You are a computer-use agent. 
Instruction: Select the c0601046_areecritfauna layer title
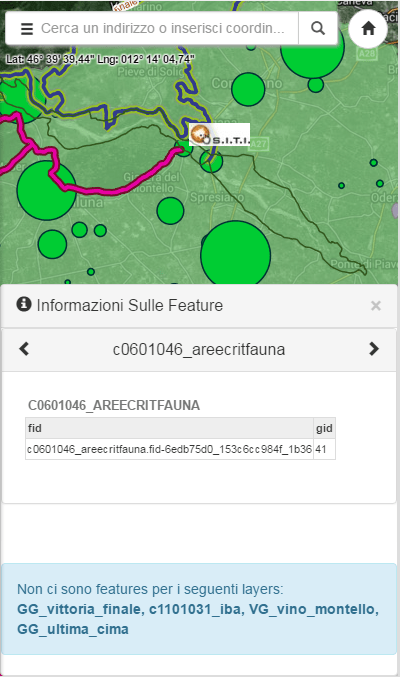coord(199,349)
